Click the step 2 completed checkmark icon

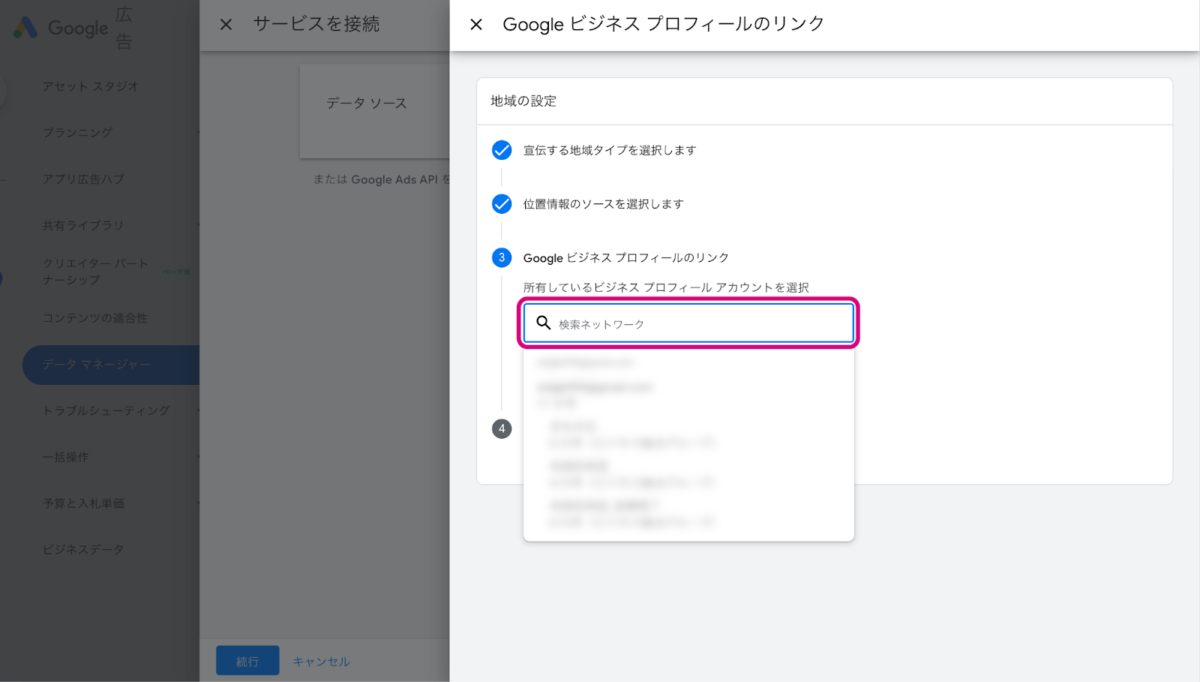[x=502, y=204]
